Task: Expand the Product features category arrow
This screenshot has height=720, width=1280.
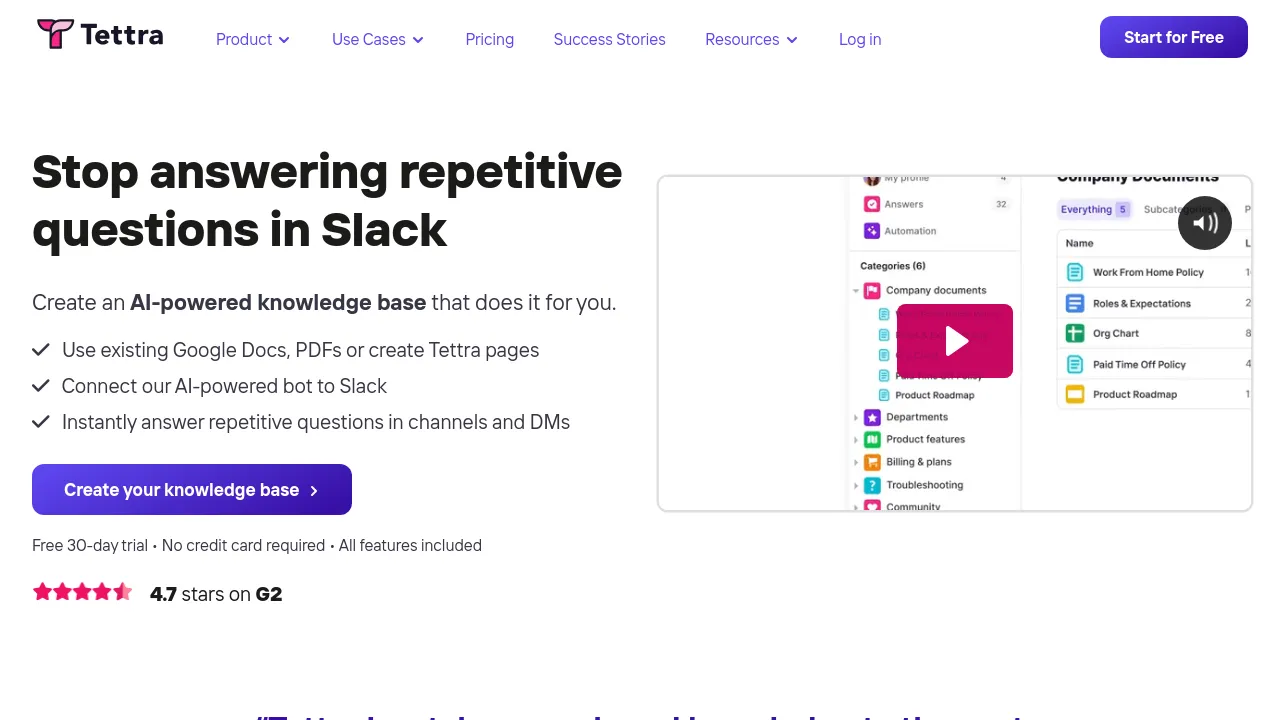Action: click(x=856, y=440)
